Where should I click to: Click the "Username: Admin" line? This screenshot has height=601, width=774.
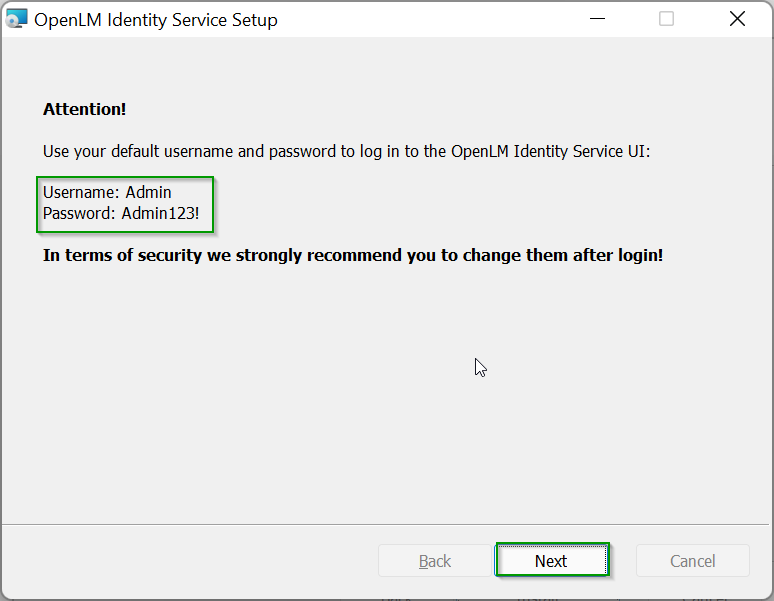pos(107,192)
